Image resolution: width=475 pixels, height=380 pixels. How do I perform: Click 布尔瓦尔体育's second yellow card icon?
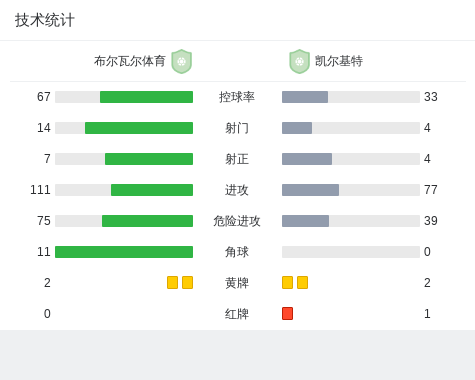(187, 282)
